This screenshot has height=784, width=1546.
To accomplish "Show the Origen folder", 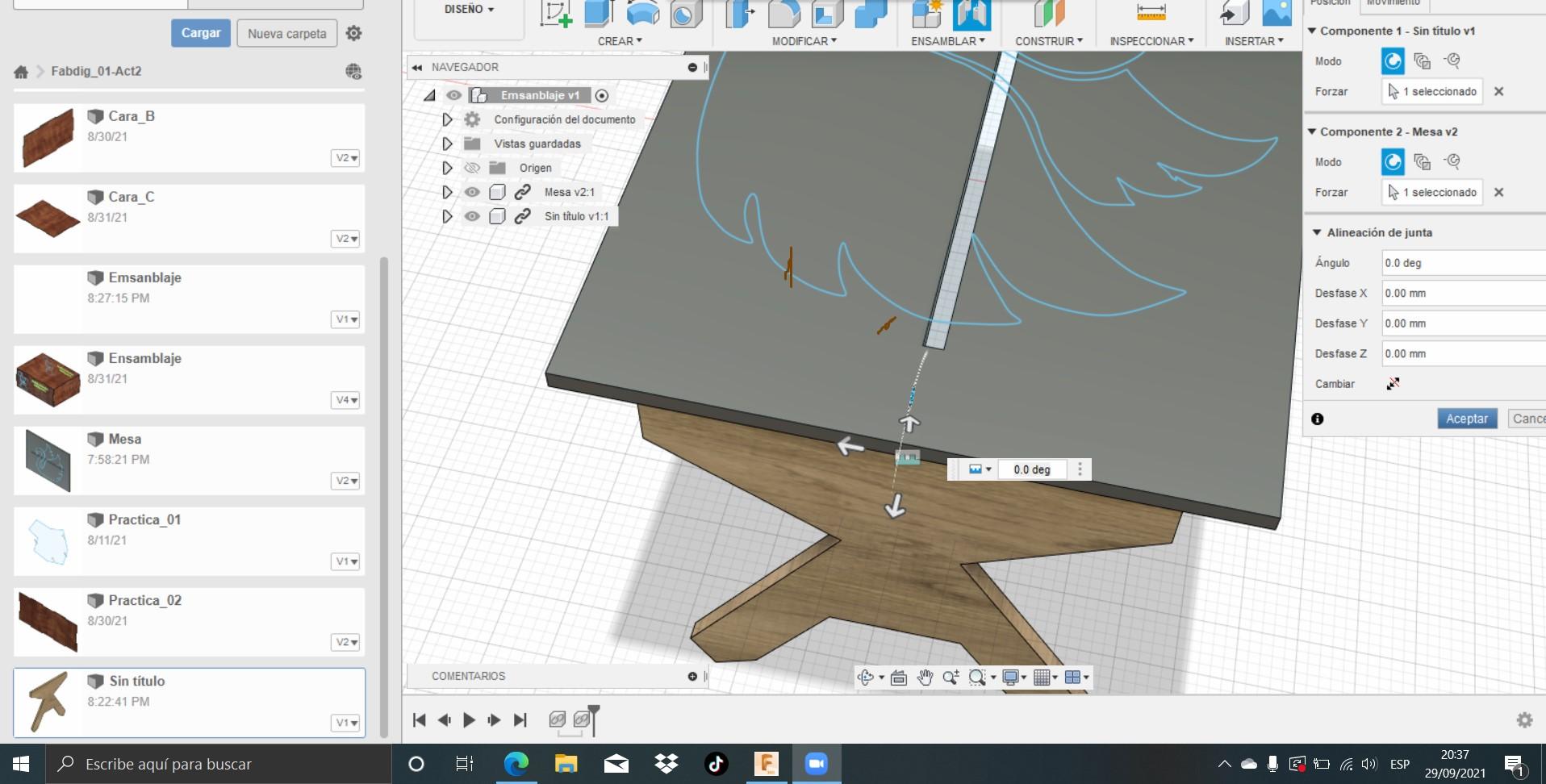I will tap(472, 168).
